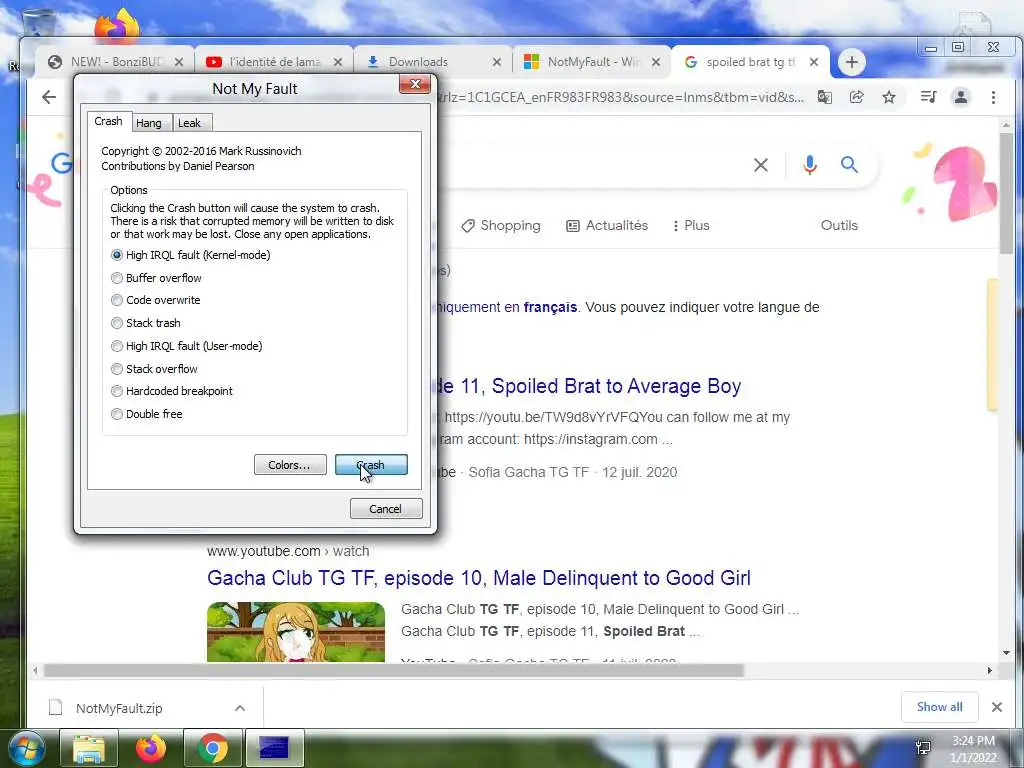
Task: Select Double free radio button
Action: [x=117, y=414]
